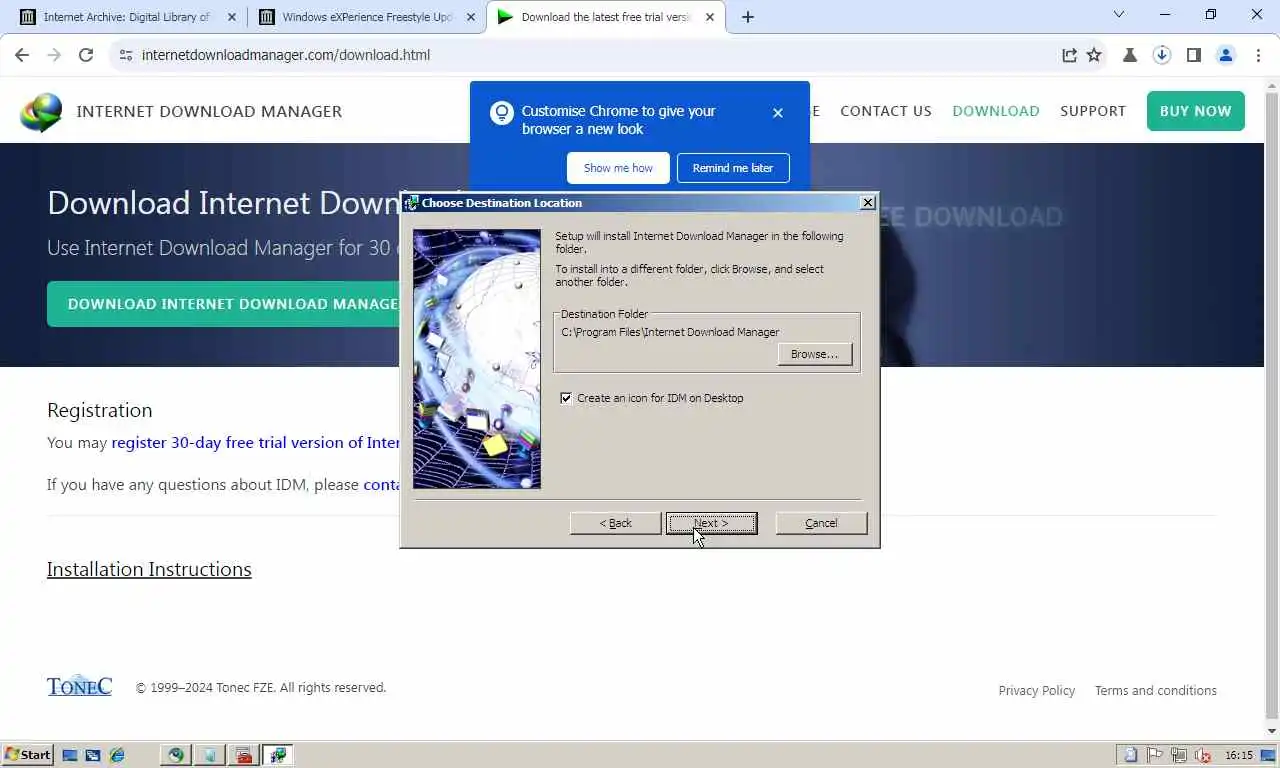
Task: Close the Internet Archive tab
Action: (231, 17)
